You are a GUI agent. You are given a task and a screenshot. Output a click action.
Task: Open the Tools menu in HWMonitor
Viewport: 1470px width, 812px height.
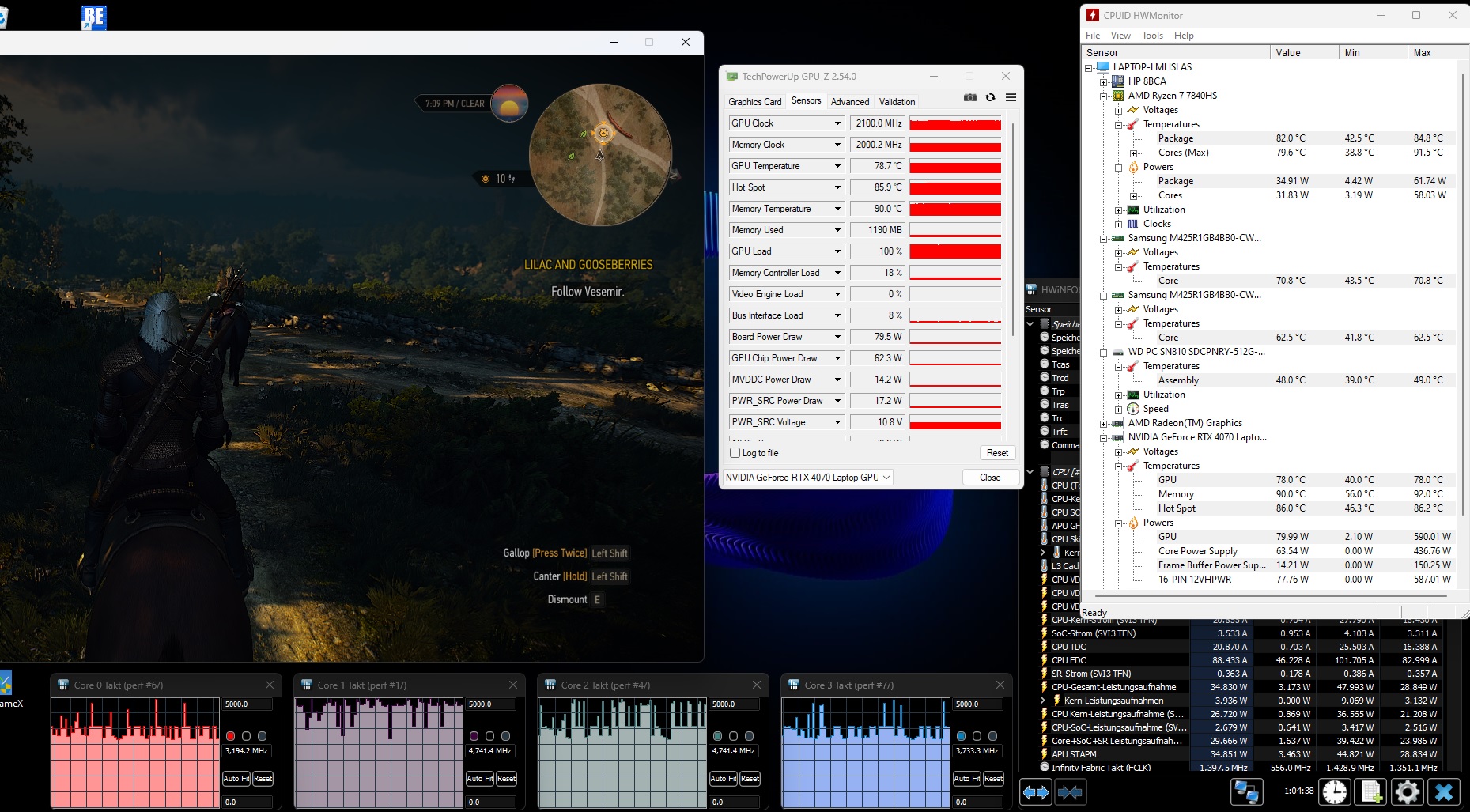click(1152, 36)
